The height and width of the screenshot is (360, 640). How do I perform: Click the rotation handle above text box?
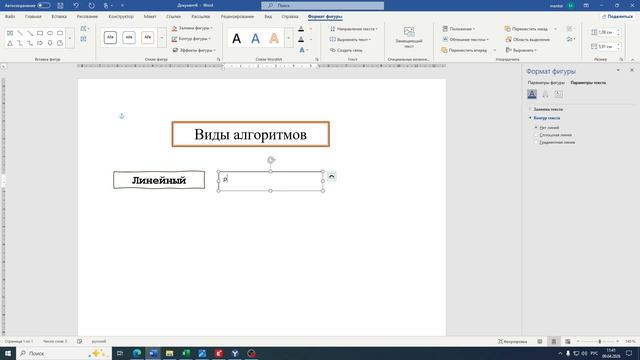tap(271, 160)
